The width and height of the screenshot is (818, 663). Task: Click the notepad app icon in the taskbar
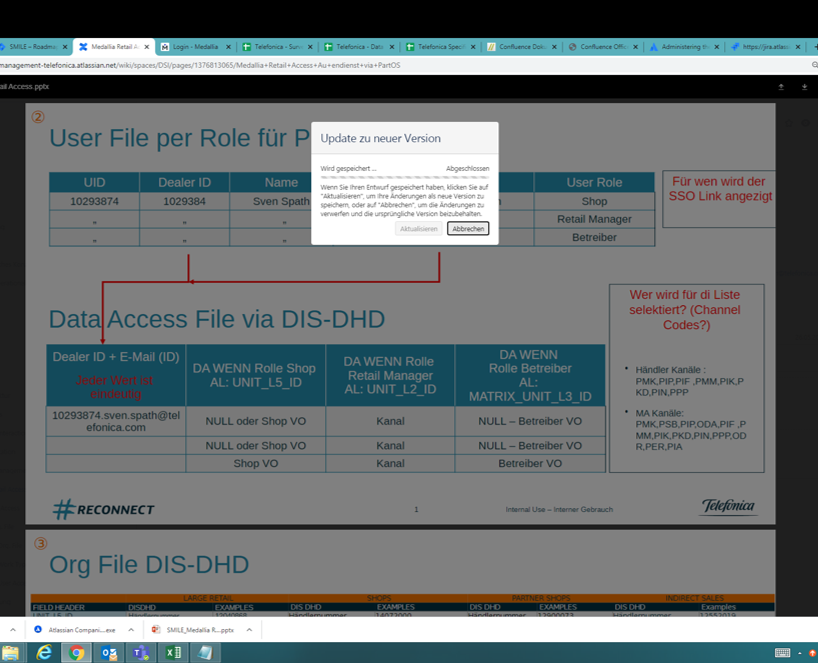click(205, 653)
